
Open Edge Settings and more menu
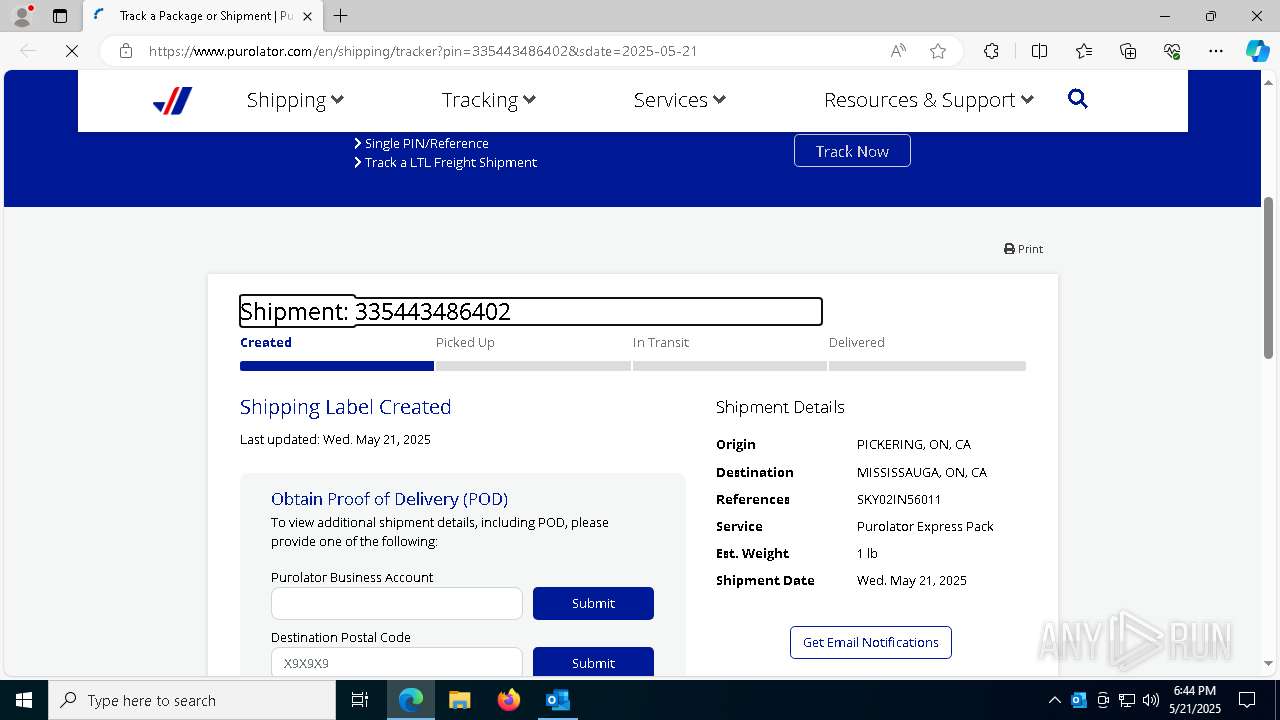tap(1216, 51)
